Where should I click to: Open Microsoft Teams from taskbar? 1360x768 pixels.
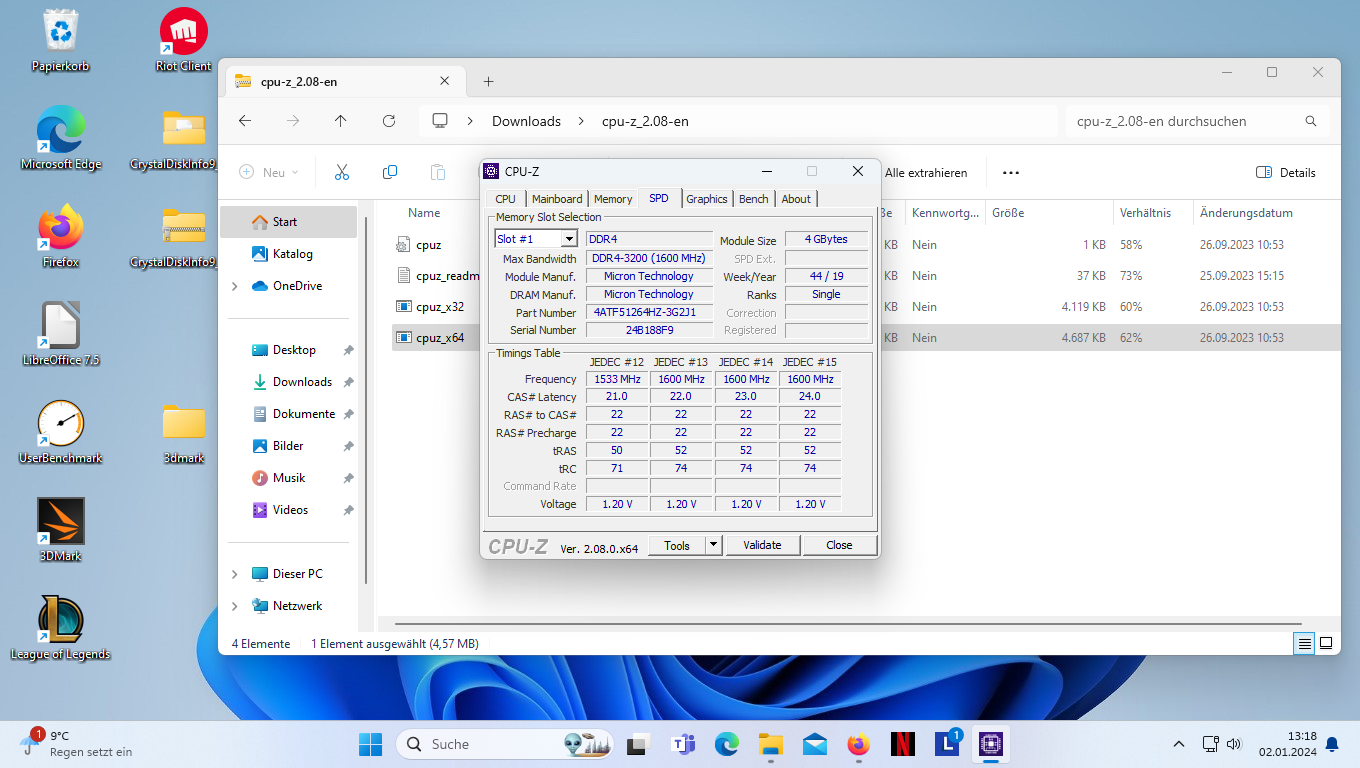click(683, 744)
